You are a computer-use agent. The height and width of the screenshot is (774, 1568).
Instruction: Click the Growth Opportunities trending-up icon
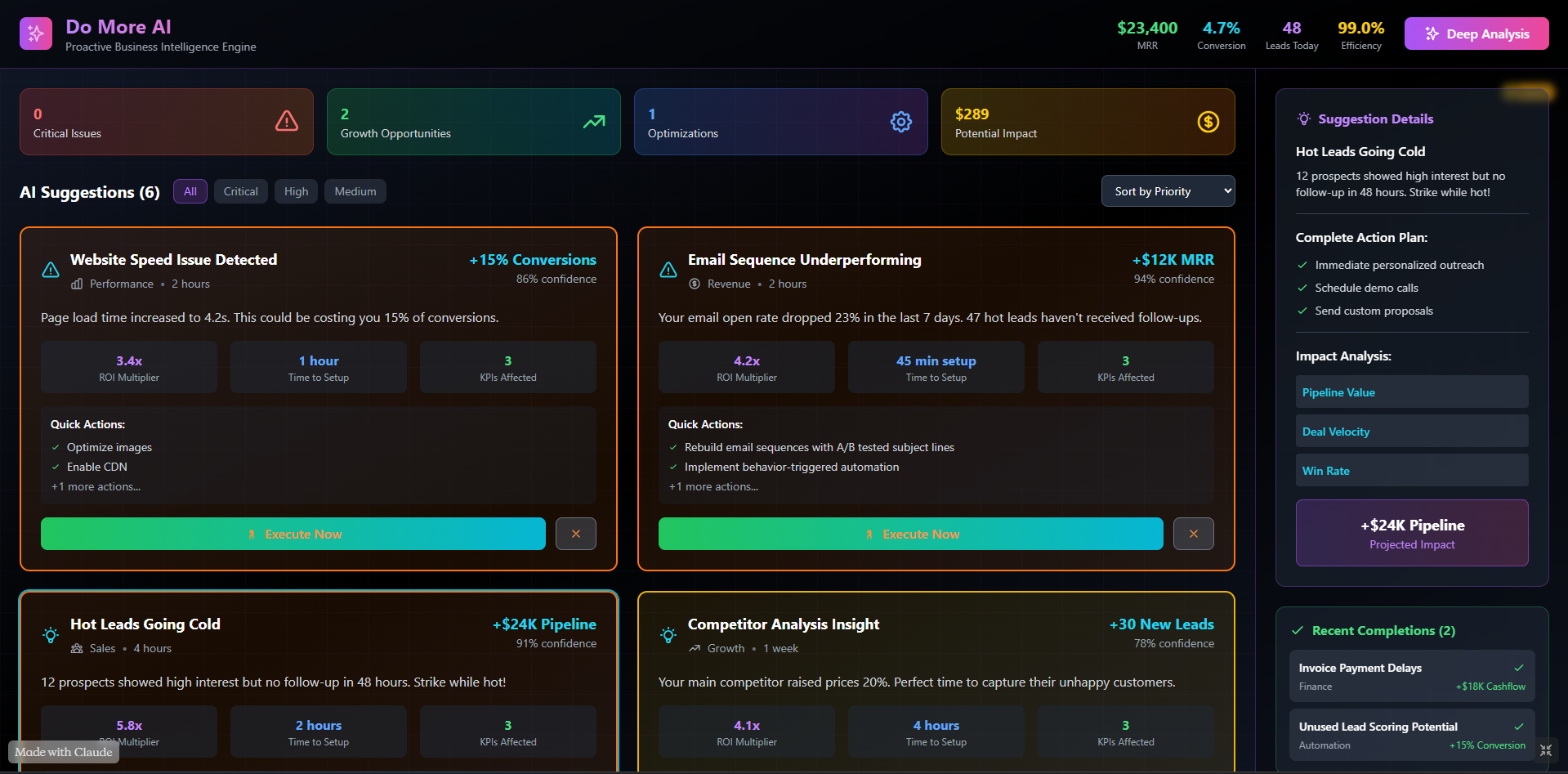pyautogui.click(x=593, y=120)
